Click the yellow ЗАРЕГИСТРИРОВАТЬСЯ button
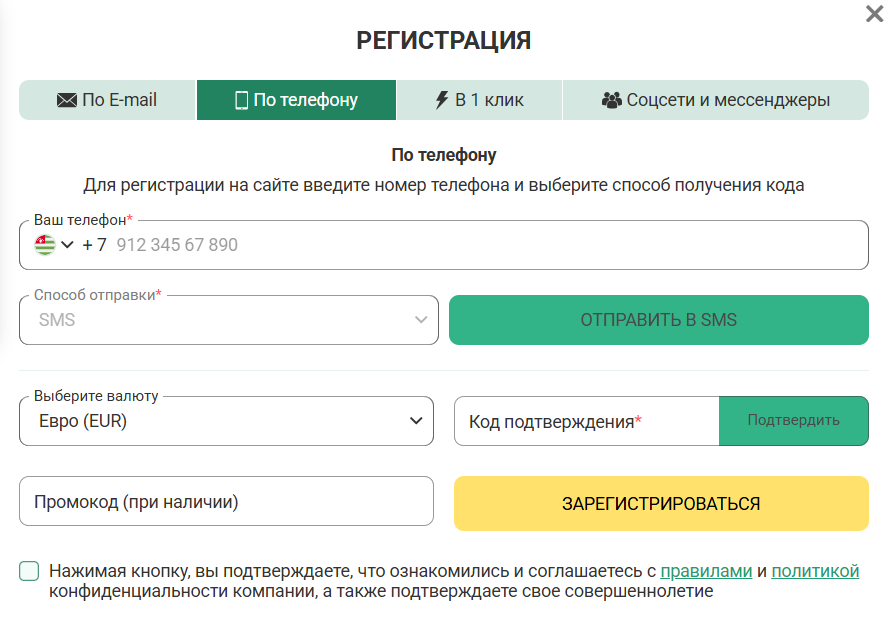The height and width of the screenshot is (639, 890). point(661,503)
